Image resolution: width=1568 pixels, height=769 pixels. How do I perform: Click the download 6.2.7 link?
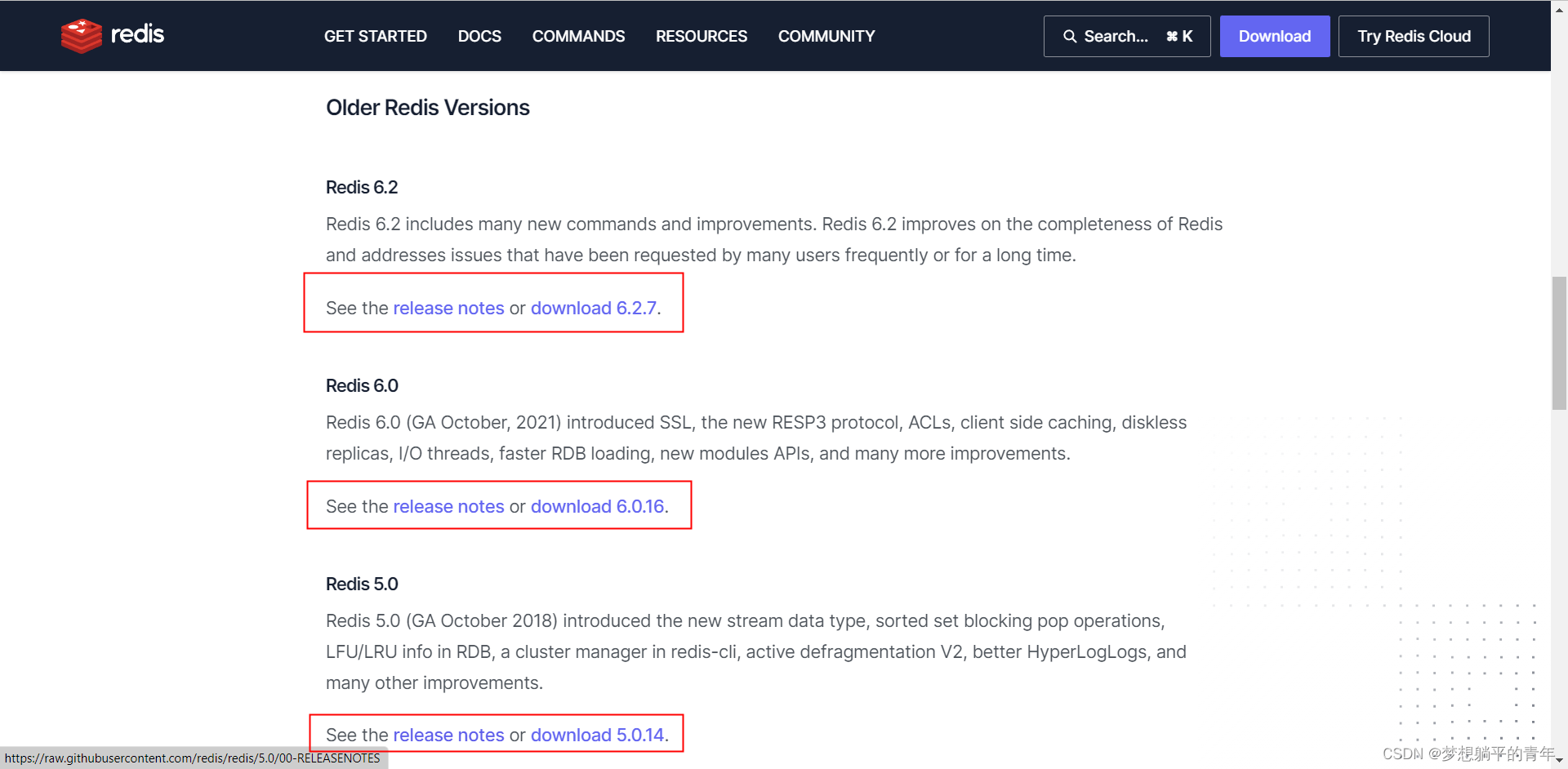coord(594,309)
